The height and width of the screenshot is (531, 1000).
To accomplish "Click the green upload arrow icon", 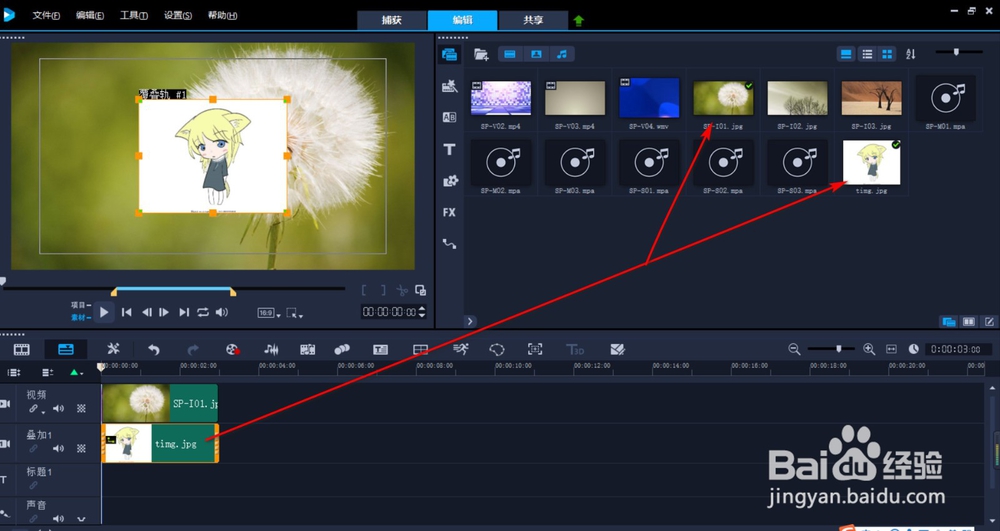I will click(x=578, y=20).
